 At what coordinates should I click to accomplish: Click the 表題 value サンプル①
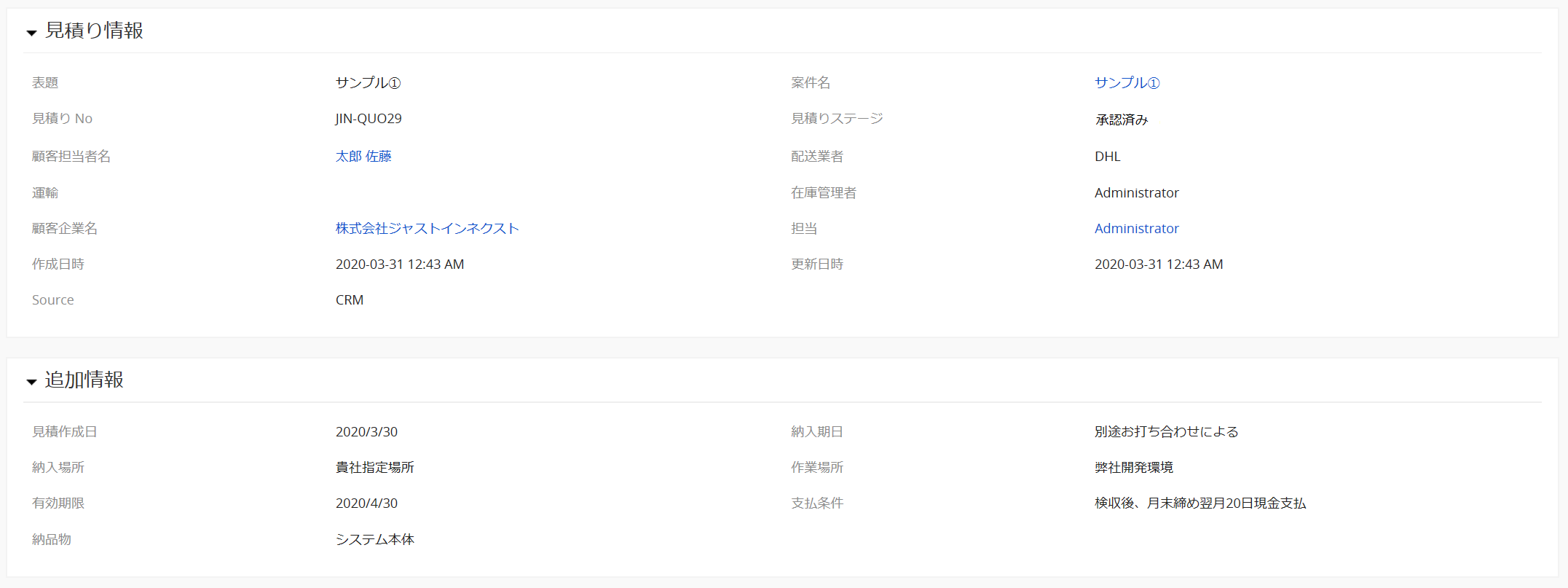pyautogui.click(x=368, y=82)
